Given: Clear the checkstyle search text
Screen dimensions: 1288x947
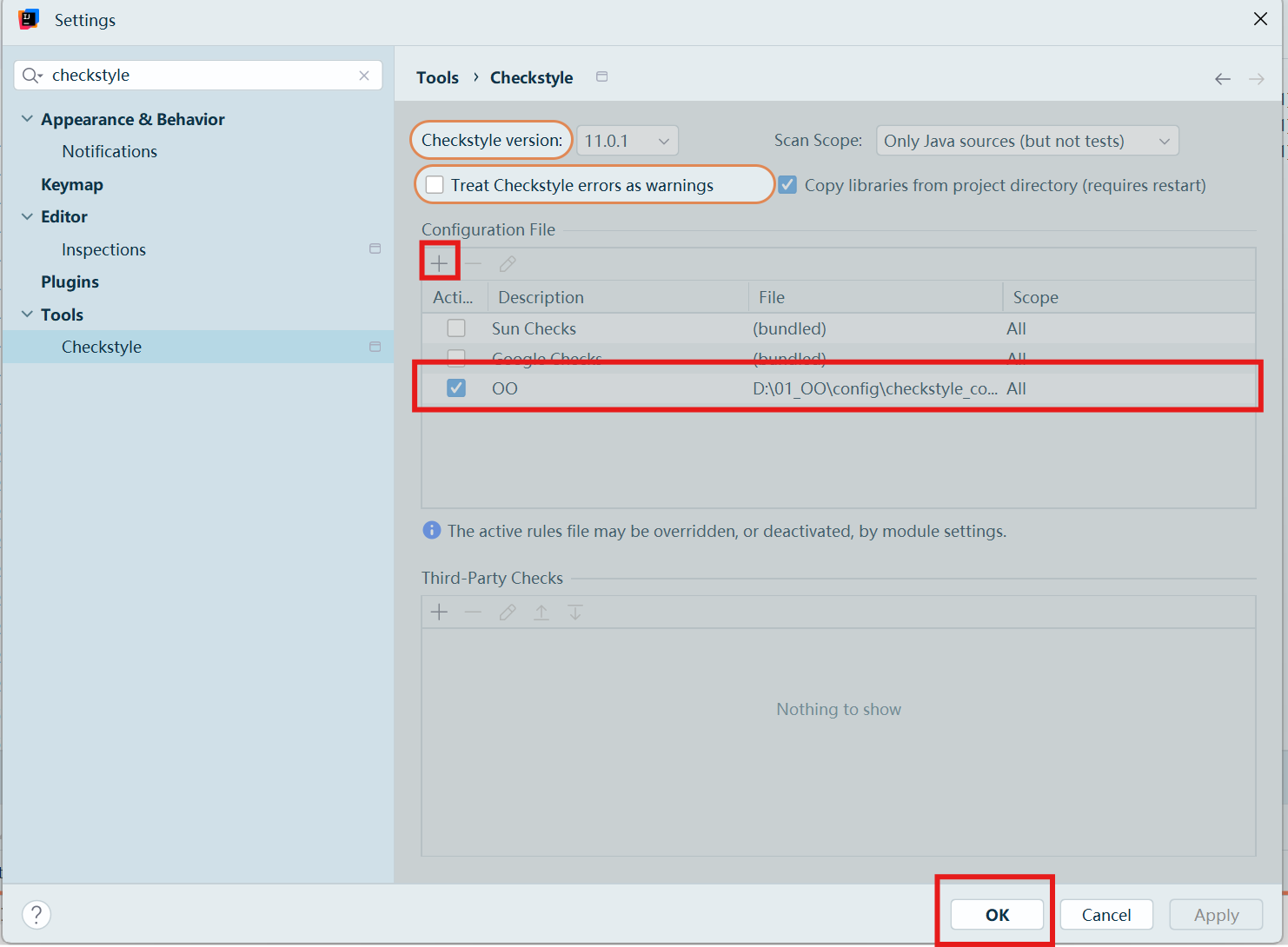Looking at the screenshot, I should 364,76.
